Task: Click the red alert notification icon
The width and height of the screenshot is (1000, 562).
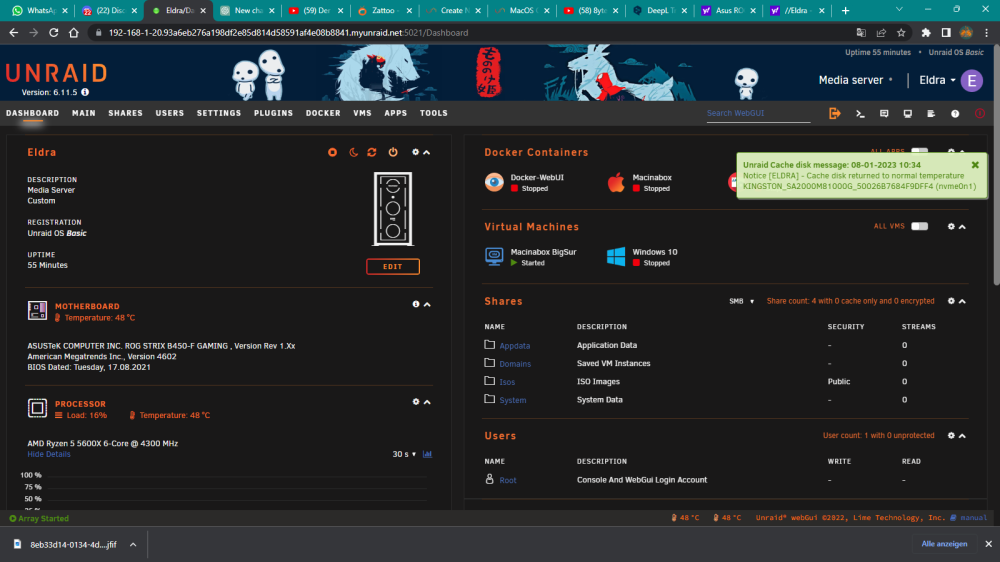Action: coord(980,114)
